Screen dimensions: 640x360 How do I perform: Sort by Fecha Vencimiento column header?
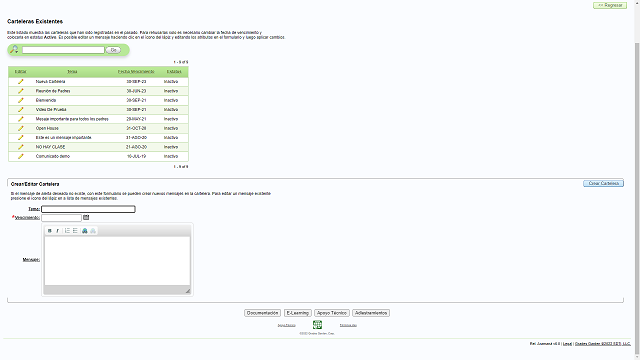[x=136, y=71]
